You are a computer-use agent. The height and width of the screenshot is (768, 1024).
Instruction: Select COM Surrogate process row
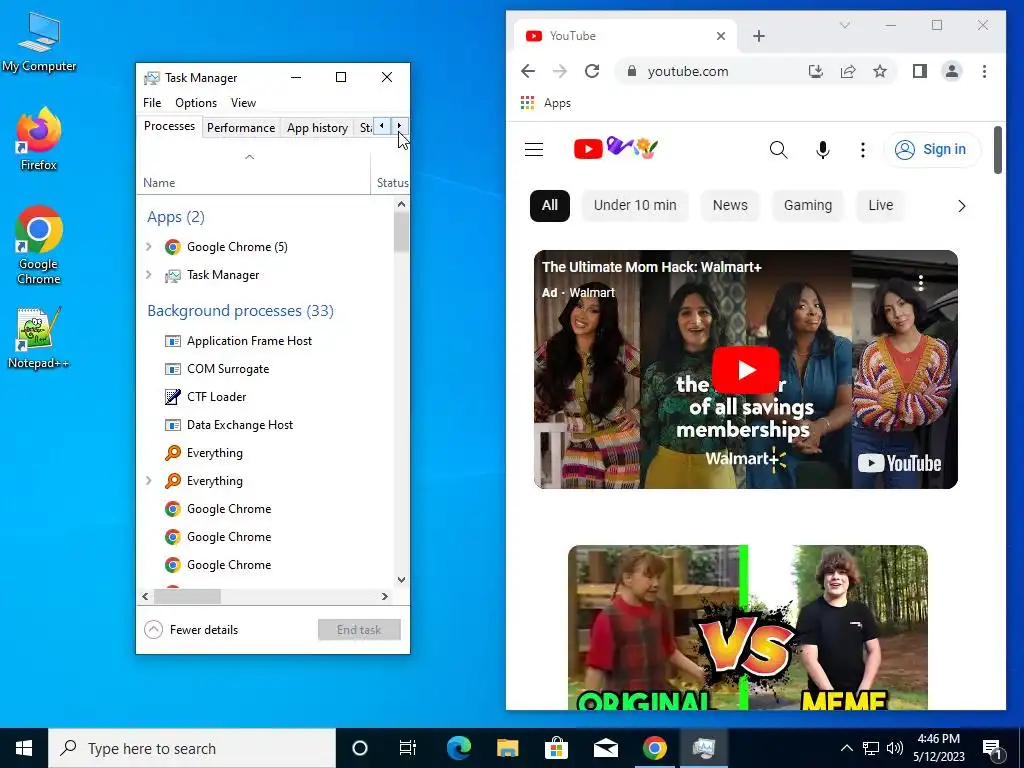264,368
